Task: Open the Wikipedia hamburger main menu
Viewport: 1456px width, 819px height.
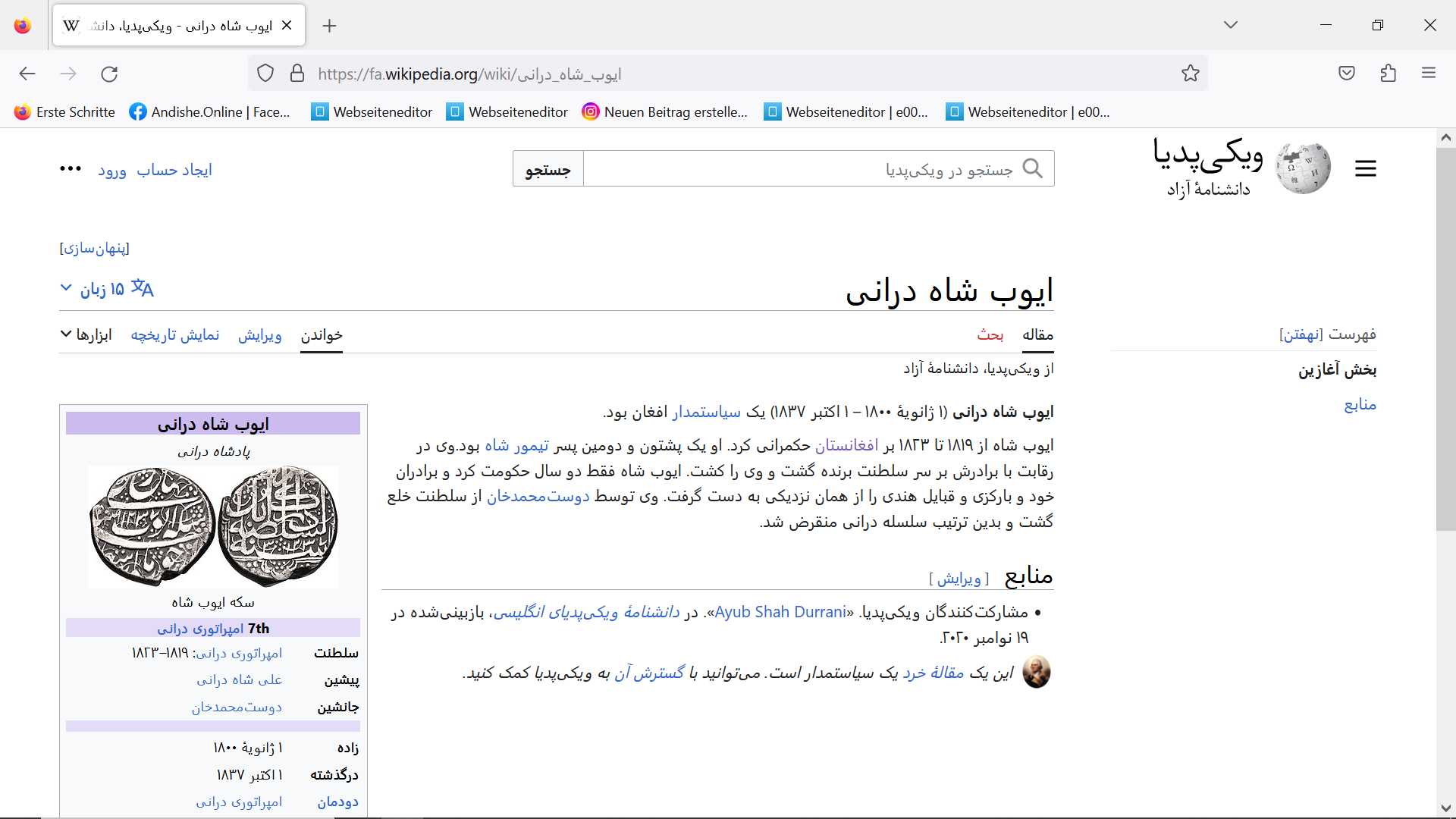Action: tap(1365, 168)
